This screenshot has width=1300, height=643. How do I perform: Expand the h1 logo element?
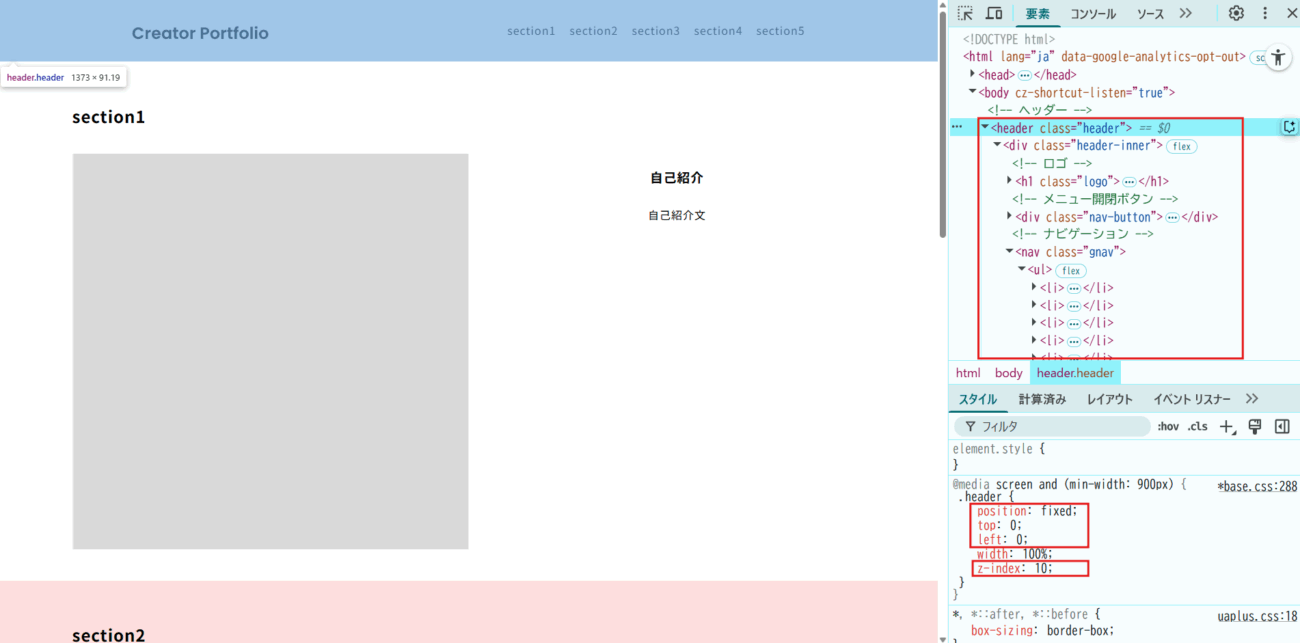1009,181
